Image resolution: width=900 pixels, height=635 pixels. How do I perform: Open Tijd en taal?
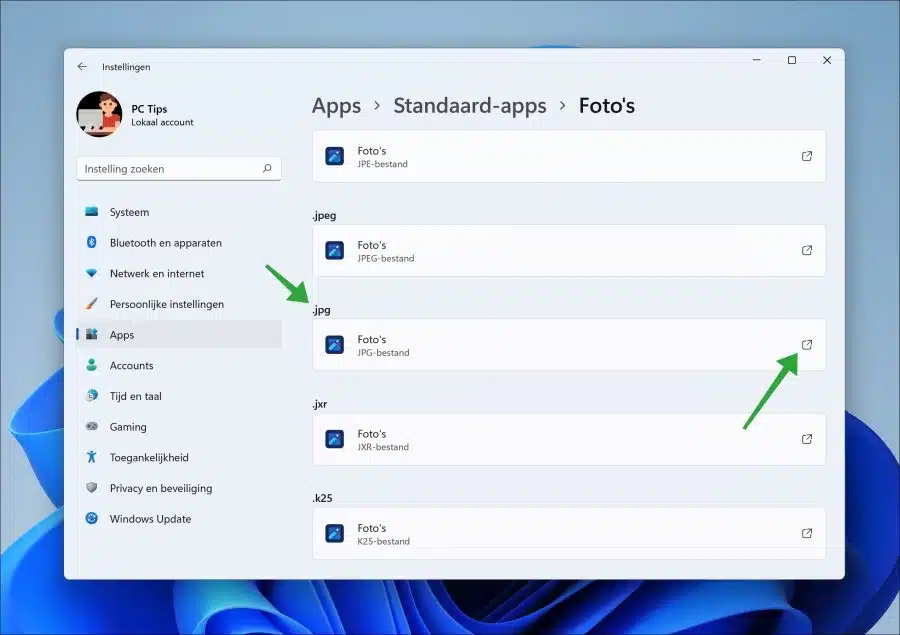[179, 396]
